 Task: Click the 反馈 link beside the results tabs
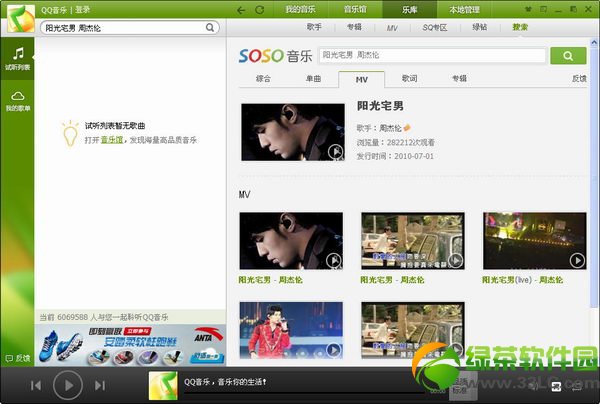579,79
